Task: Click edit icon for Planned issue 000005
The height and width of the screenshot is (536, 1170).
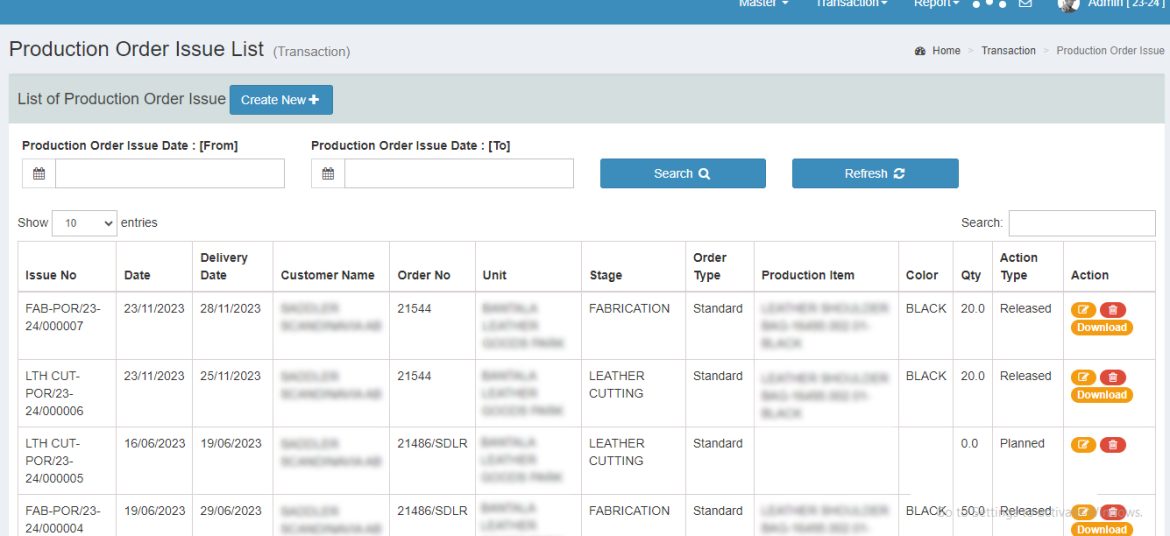Action: point(1083,445)
